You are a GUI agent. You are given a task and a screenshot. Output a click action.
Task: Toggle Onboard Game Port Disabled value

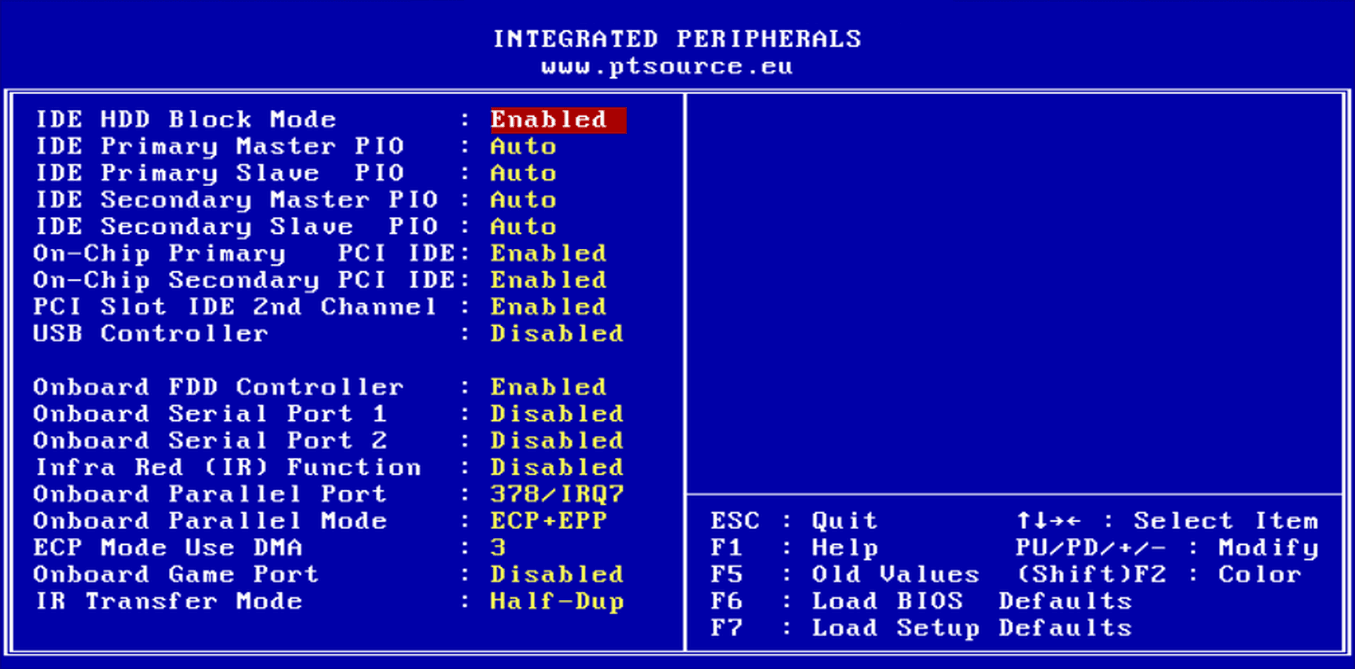(556, 575)
